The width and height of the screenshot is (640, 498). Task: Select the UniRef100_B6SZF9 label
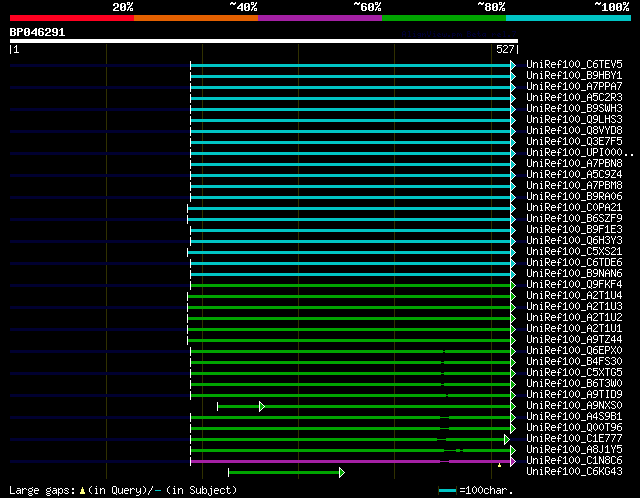click(x=574, y=218)
